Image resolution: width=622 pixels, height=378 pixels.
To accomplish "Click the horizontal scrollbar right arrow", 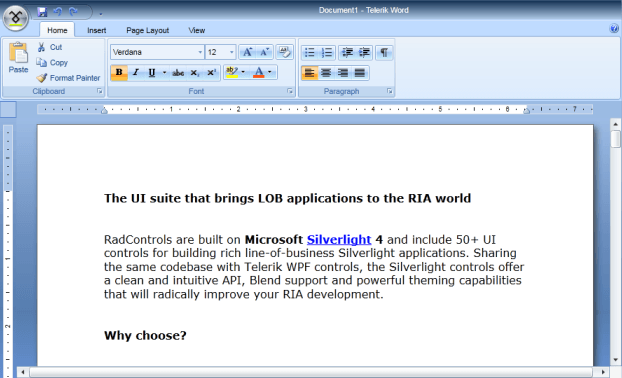I will click(603, 372).
